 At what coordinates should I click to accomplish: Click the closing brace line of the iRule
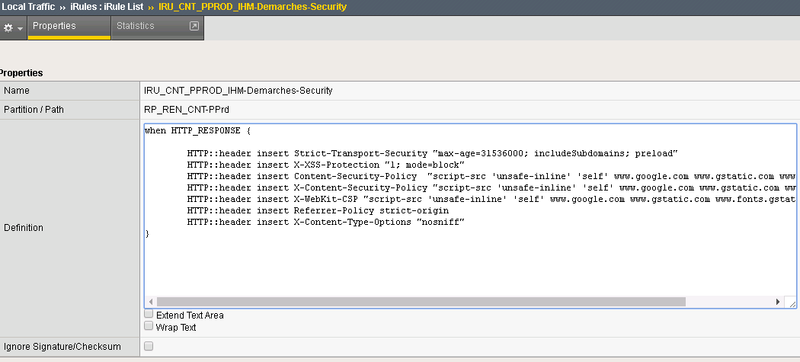pyautogui.click(x=147, y=234)
